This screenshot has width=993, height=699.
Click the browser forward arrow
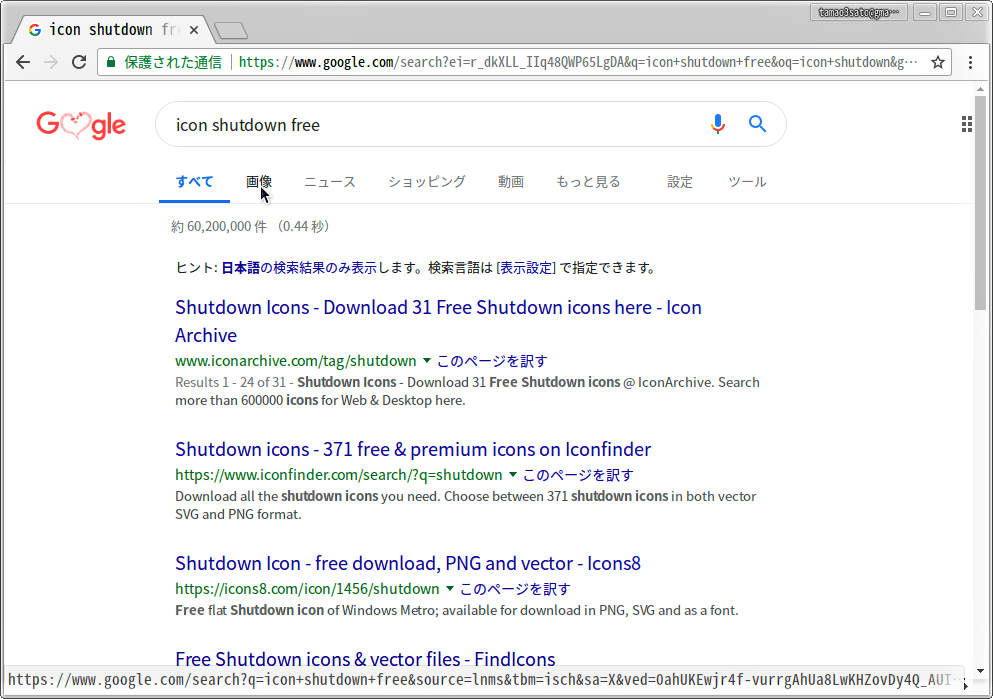tap(51, 62)
